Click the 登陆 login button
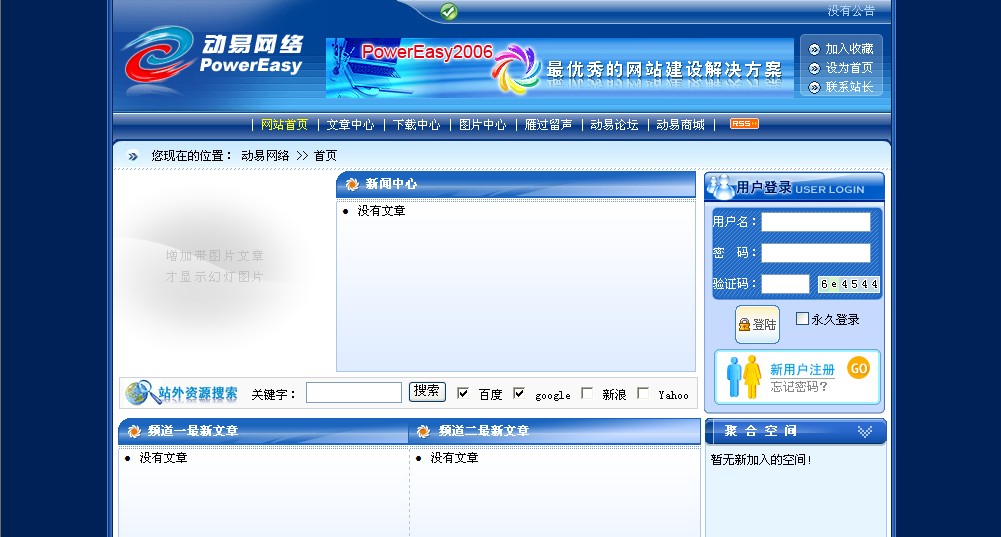 click(757, 324)
